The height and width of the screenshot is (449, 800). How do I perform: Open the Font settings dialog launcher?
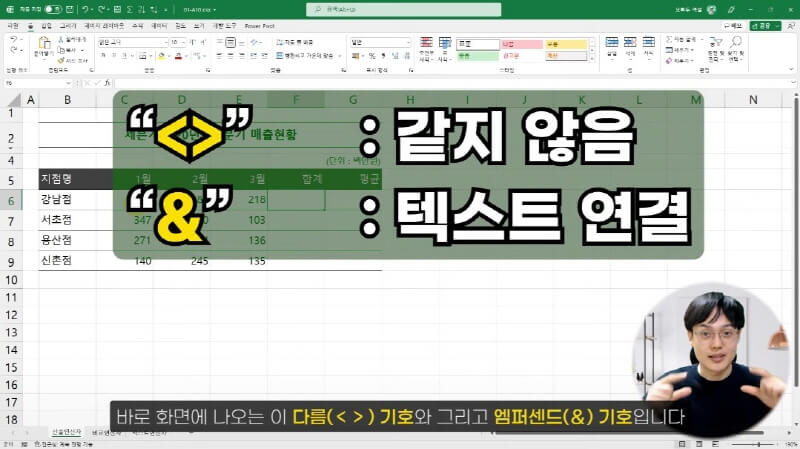click(x=208, y=69)
